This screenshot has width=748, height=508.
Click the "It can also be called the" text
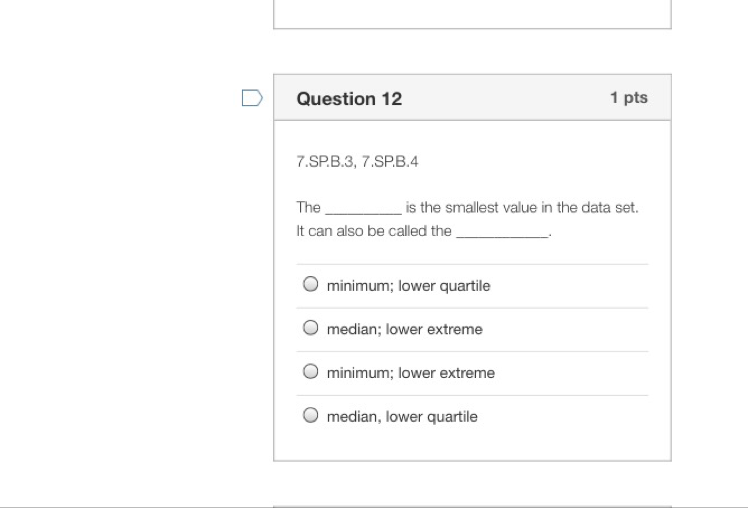[x=373, y=231]
